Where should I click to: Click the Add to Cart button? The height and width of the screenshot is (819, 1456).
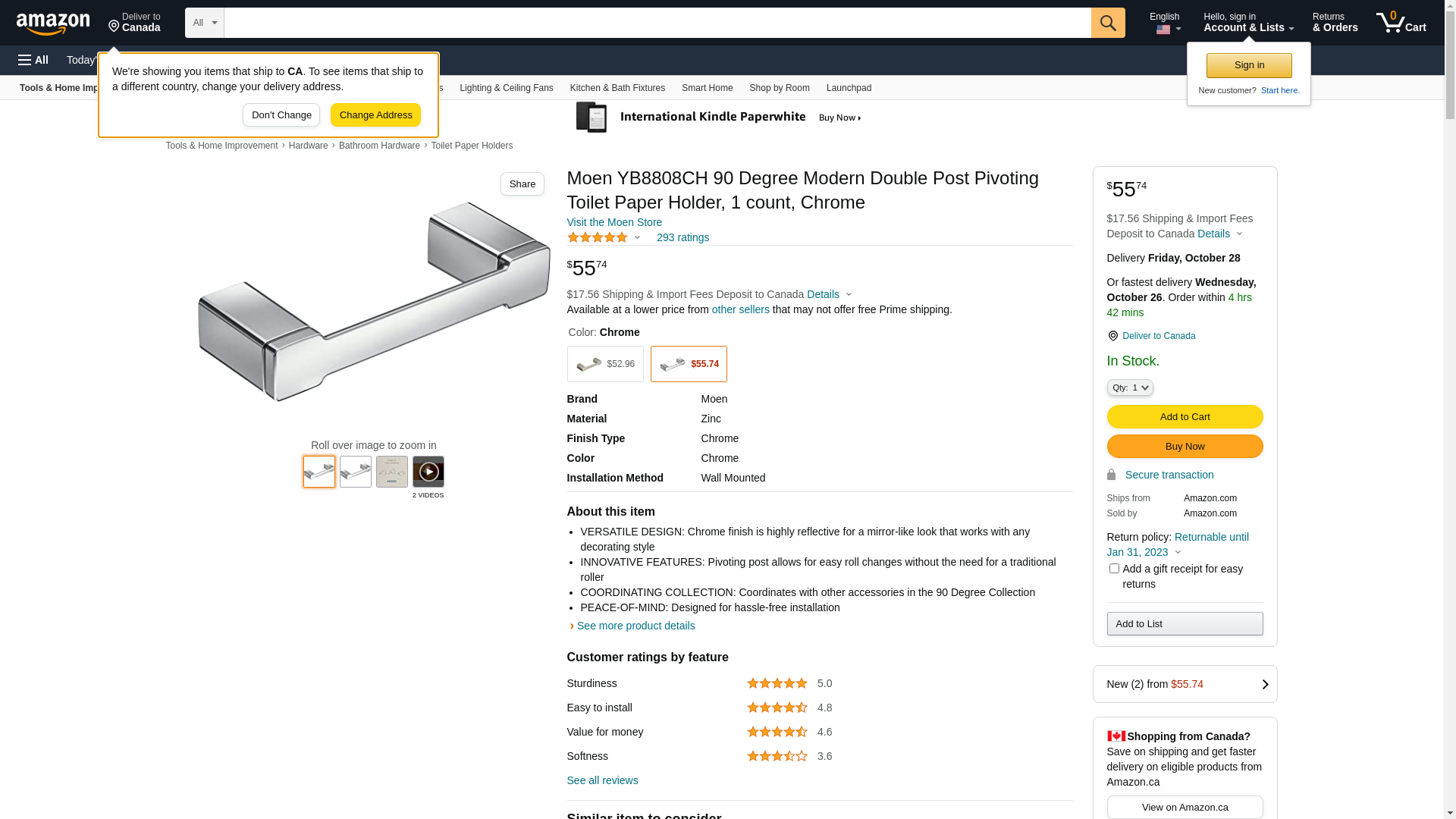point(1185,417)
